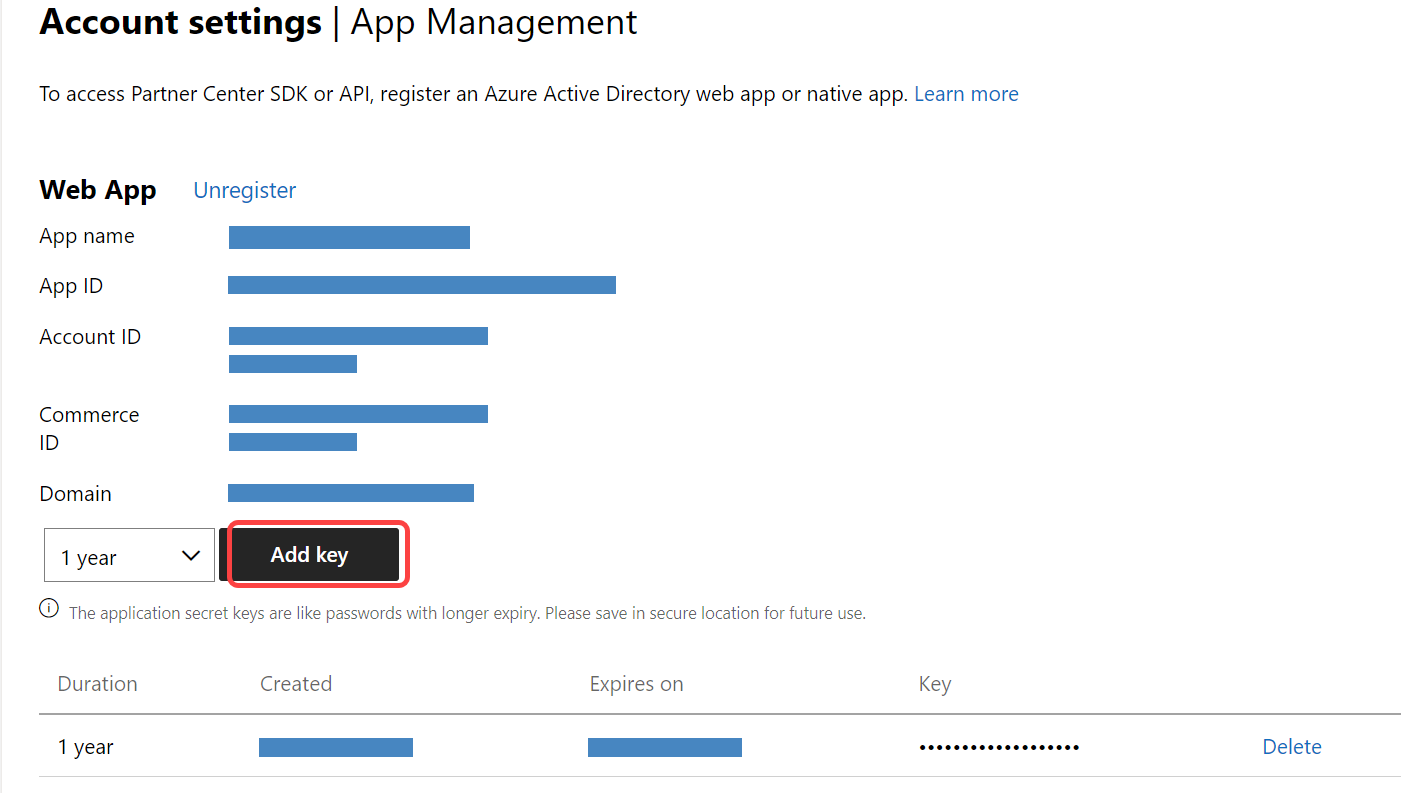Click the redacted Created date in table
This screenshot has height=793, width=1401.
(335, 747)
